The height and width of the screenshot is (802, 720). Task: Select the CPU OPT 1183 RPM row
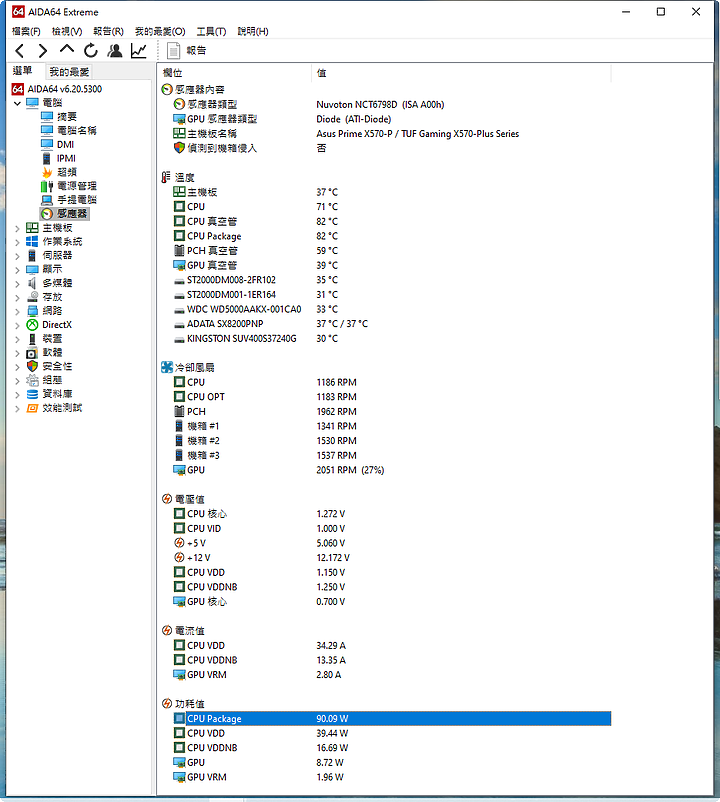click(x=392, y=397)
